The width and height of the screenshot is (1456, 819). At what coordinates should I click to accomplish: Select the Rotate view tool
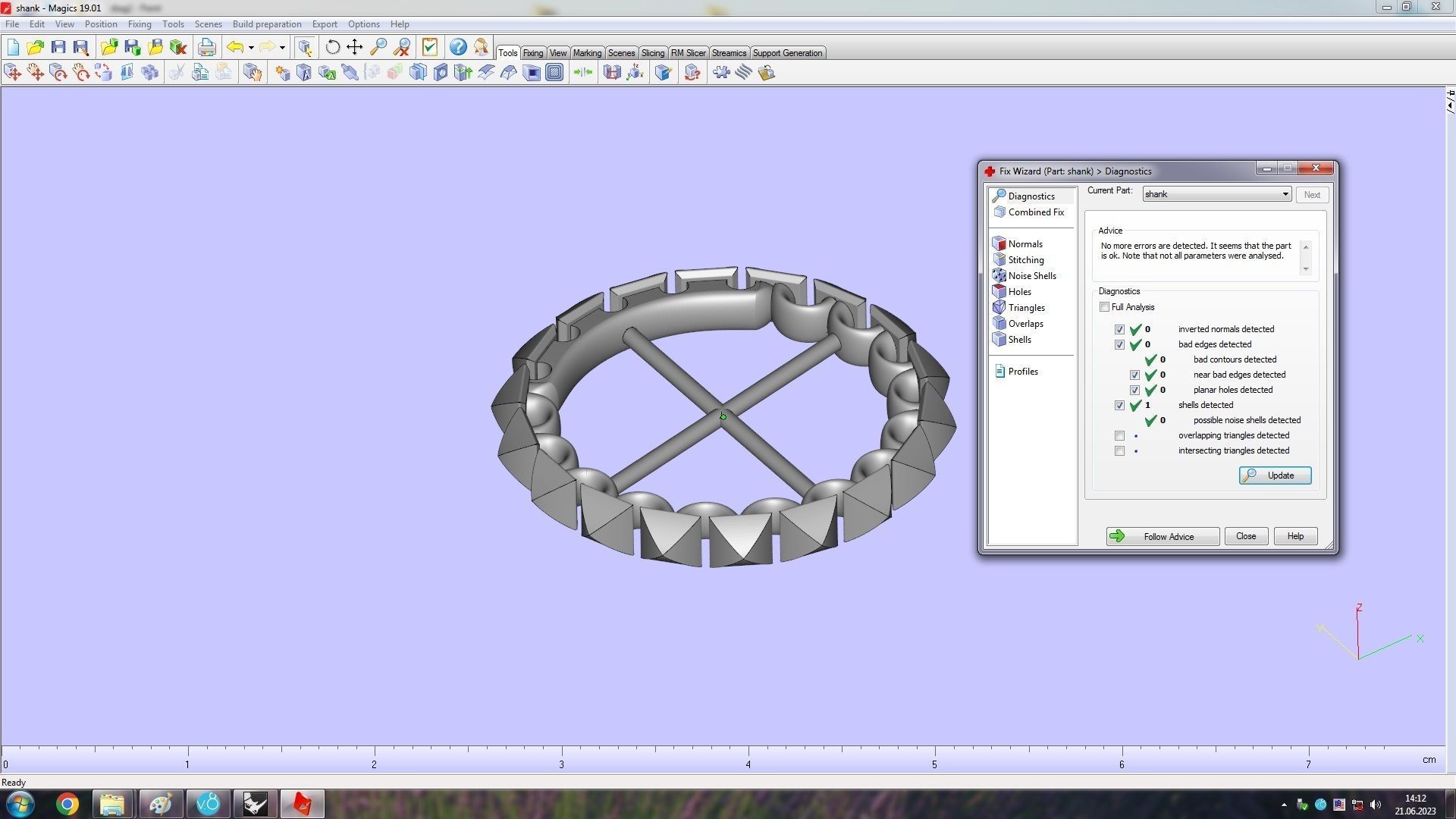[332, 47]
